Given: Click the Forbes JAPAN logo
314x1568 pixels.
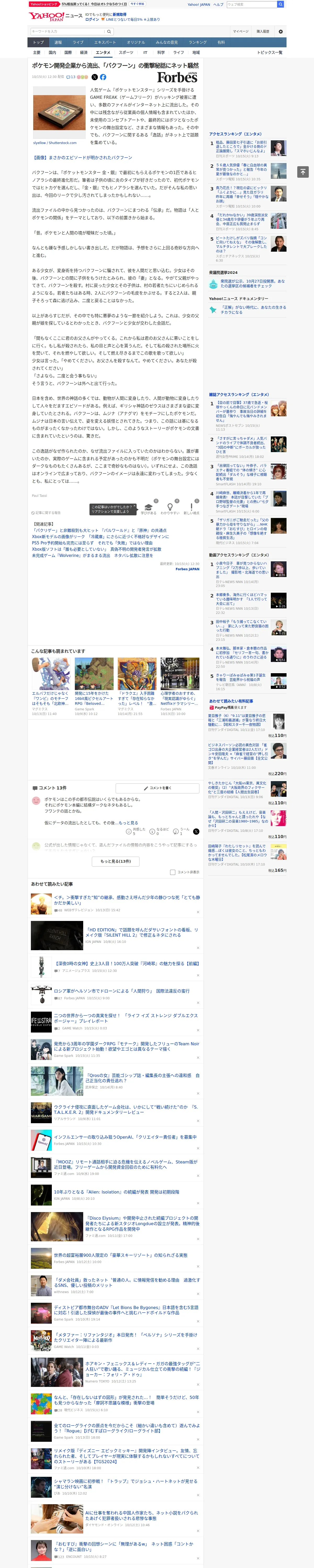Looking at the screenshot, I should pos(177,77).
